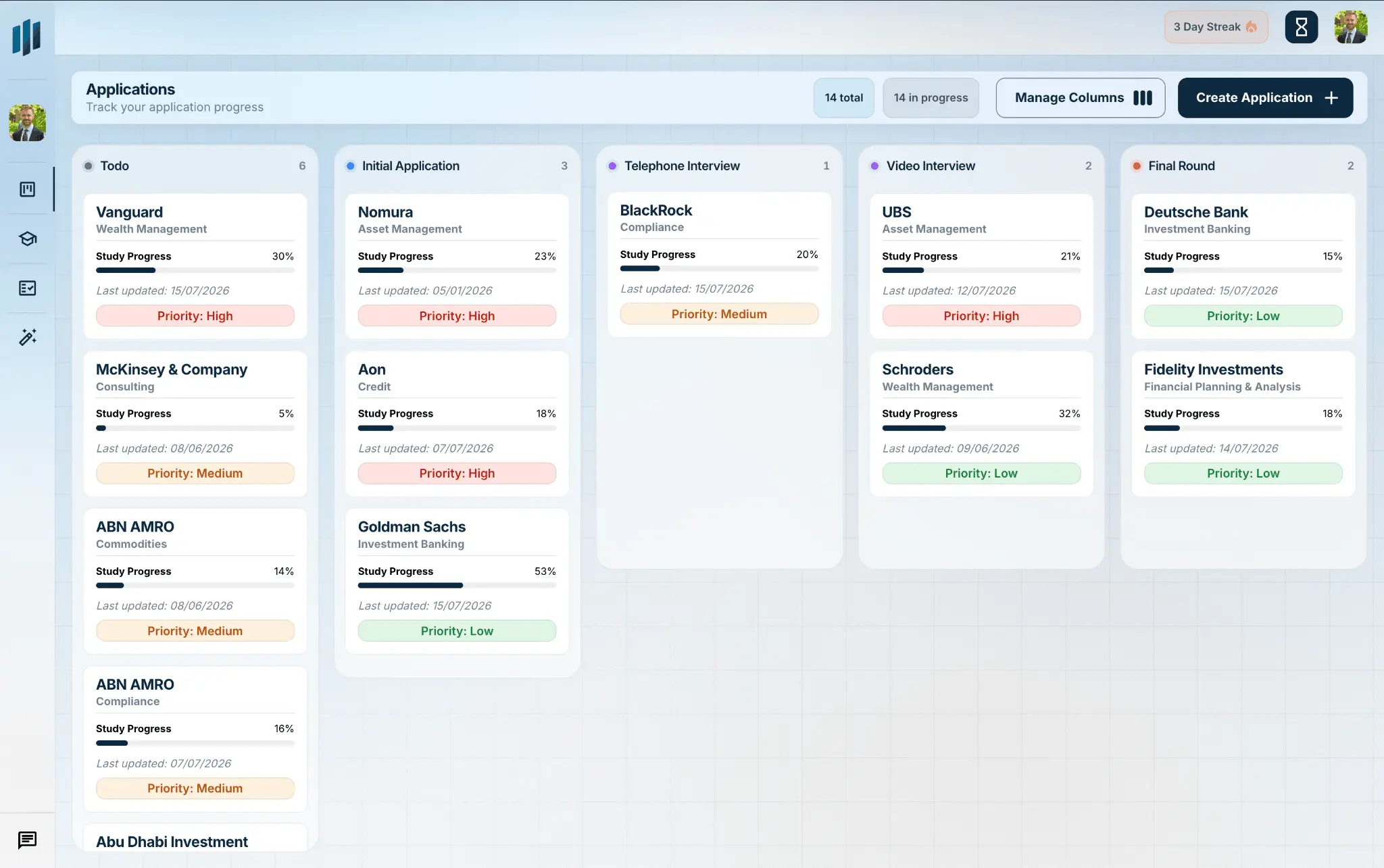This screenshot has width=1384, height=868.
Task: Open the top-right user avatar
Action: pyautogui.click(x=1351, y=27)
